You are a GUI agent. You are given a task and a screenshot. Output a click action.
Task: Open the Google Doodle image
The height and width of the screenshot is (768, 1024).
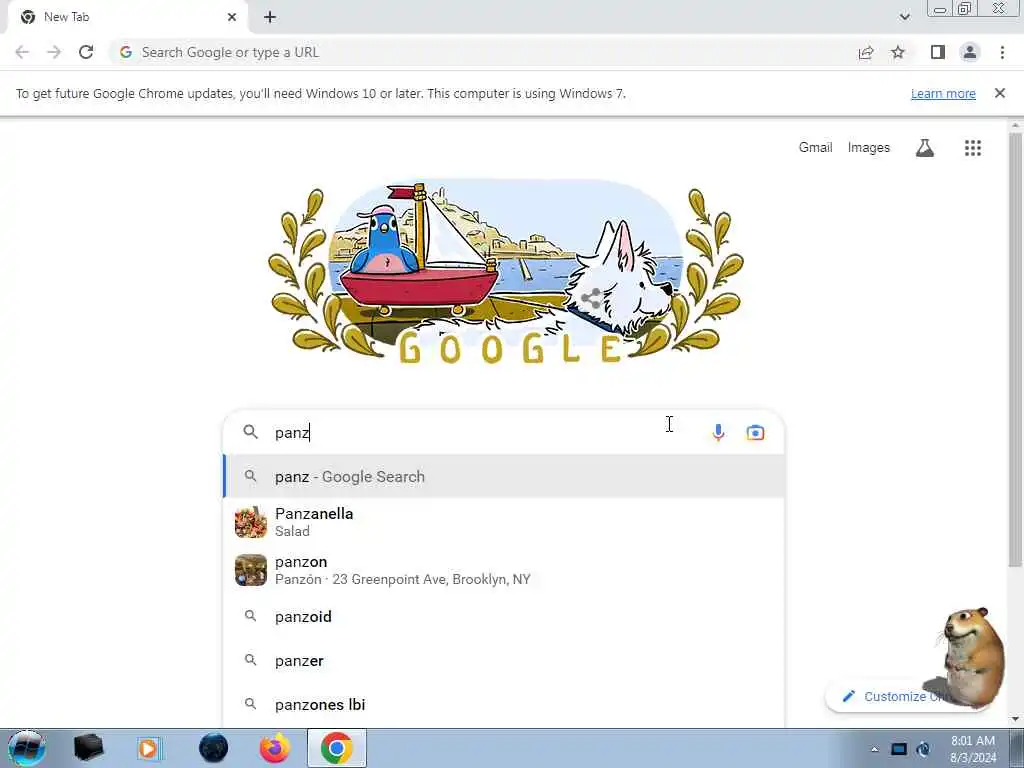(x=506, y=271)
